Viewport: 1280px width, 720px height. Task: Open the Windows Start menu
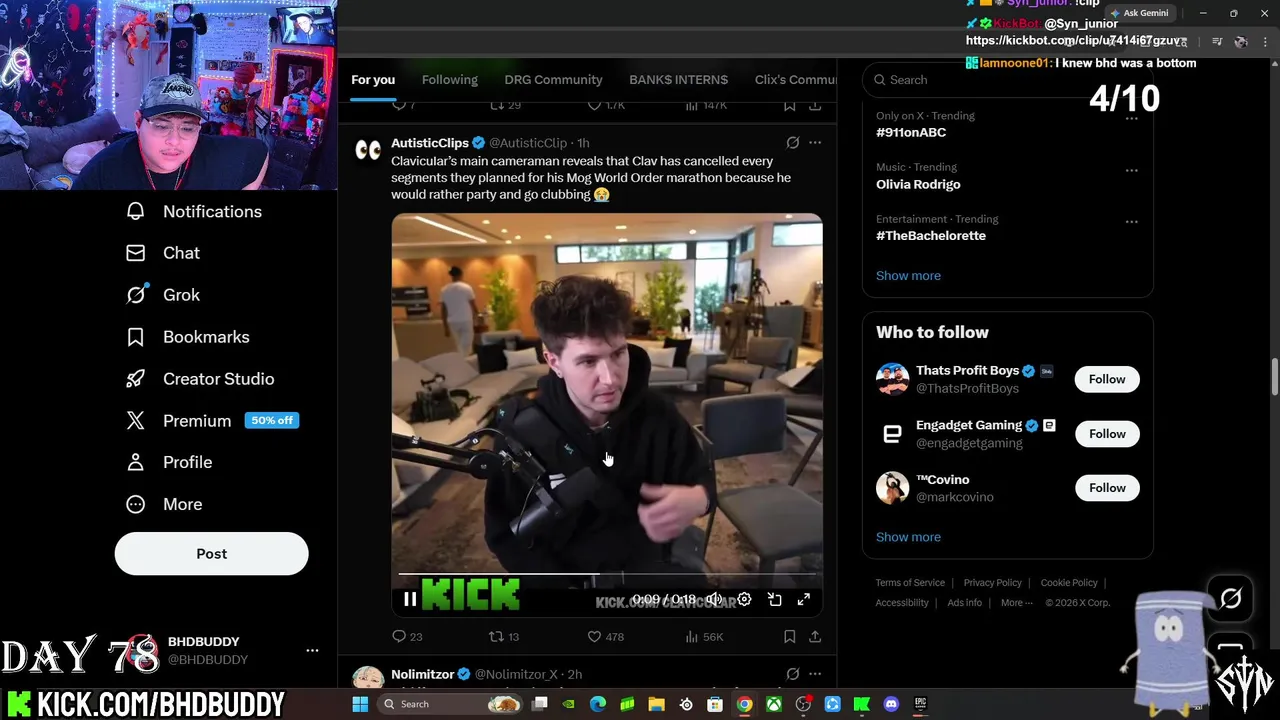tap(360, 704)
